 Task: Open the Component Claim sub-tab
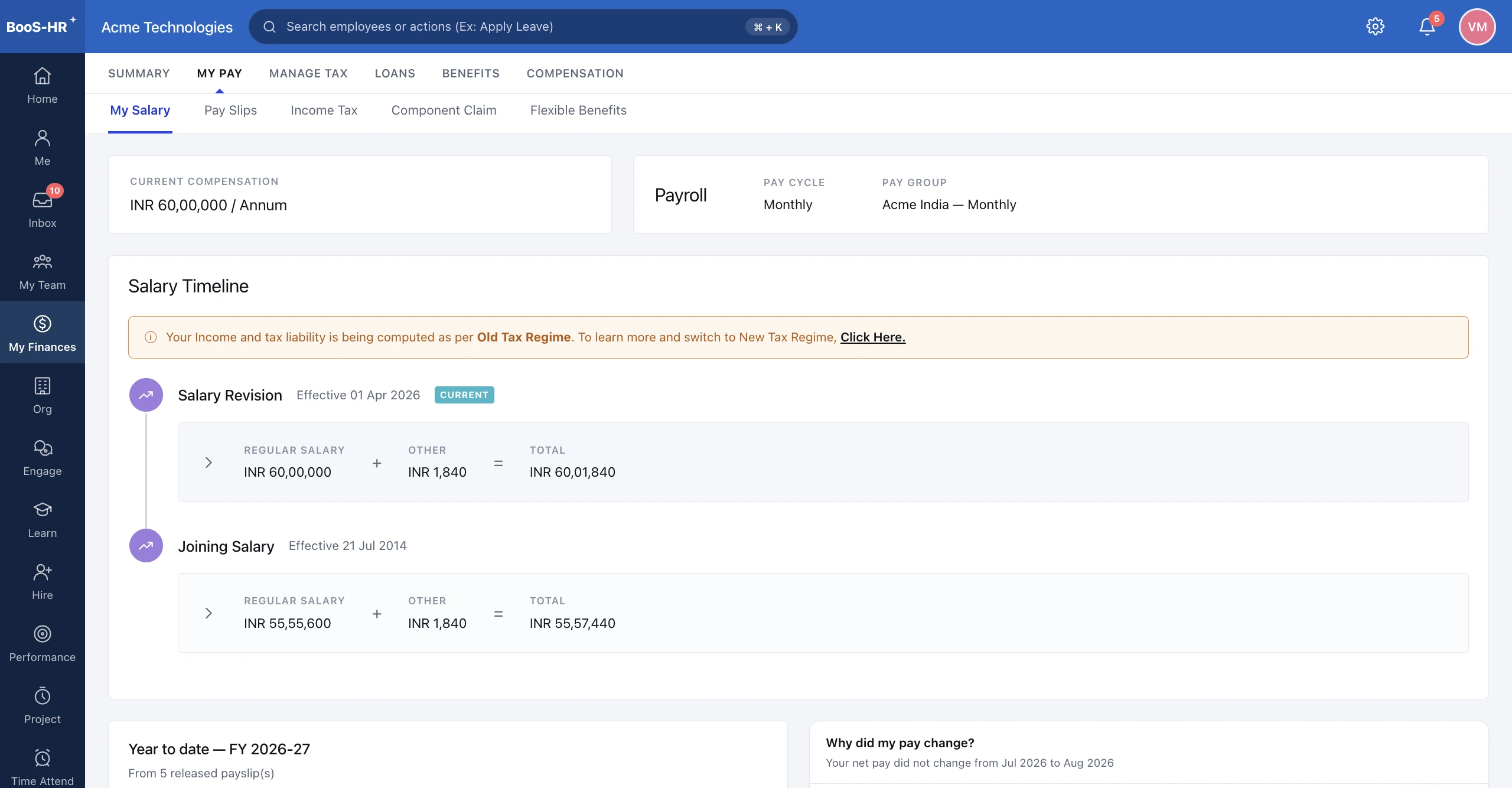click(444, 110)
